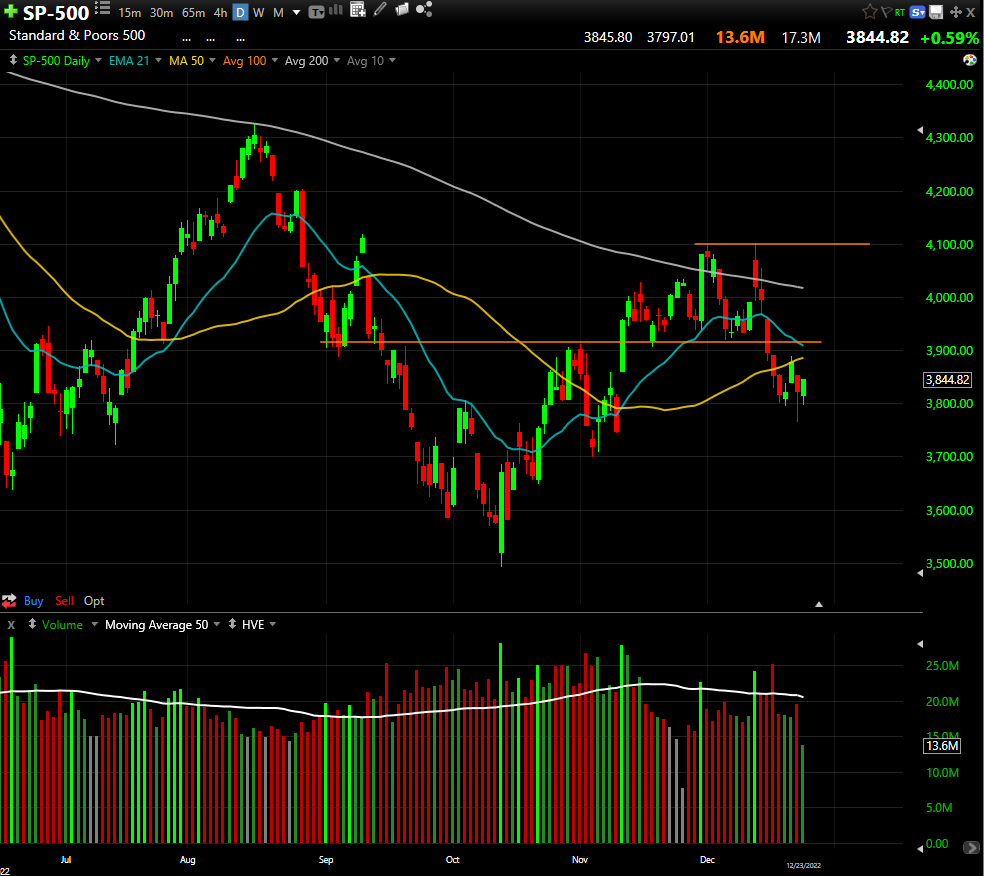984x876 pixels.
Task: Open Avg 100 dropdown arrow
Action: pos(275,61)
